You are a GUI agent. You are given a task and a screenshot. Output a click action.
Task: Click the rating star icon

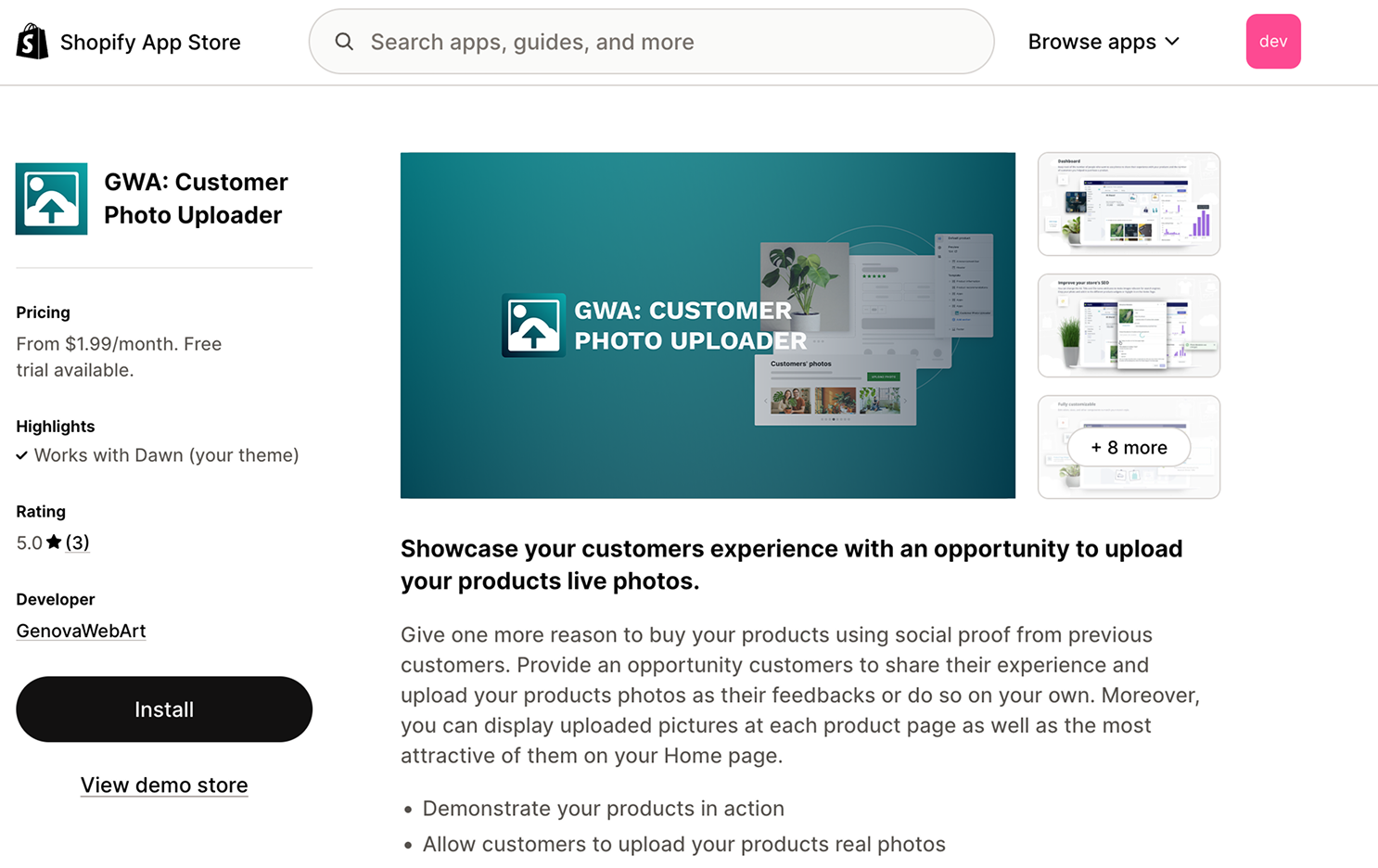[x=54, y=542]
